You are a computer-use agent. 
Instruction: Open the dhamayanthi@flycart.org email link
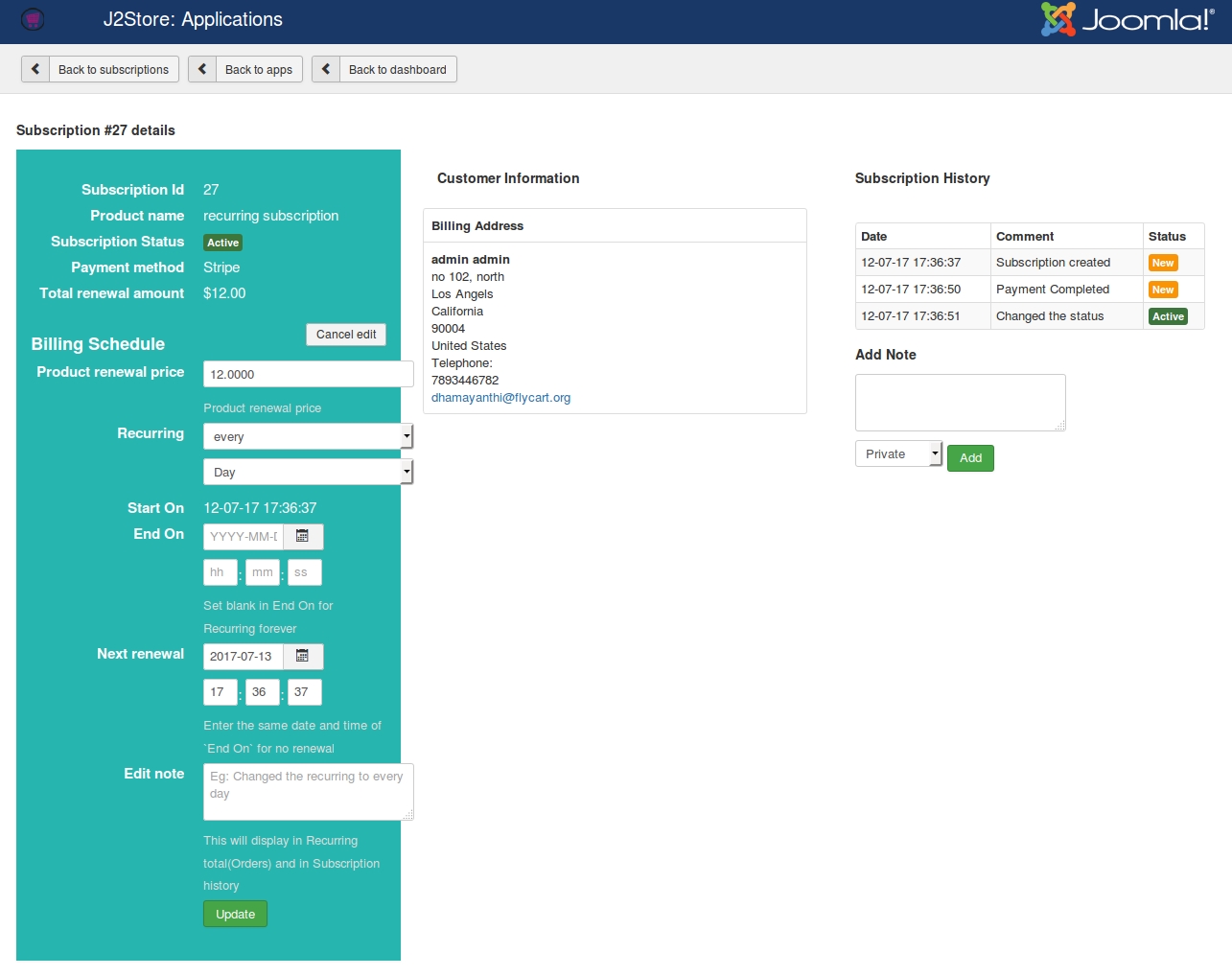[x=500, y=398]
